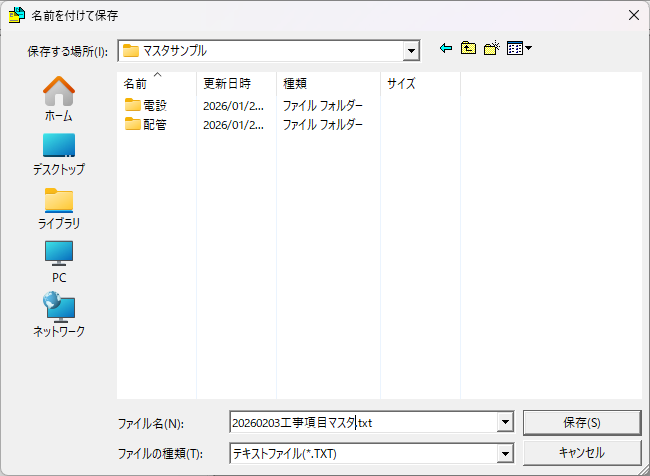The width and height of the screenshot is (650, 476).
Task: Close the 名前を付けて保存 dialog
Action: (x=633, y=15)
